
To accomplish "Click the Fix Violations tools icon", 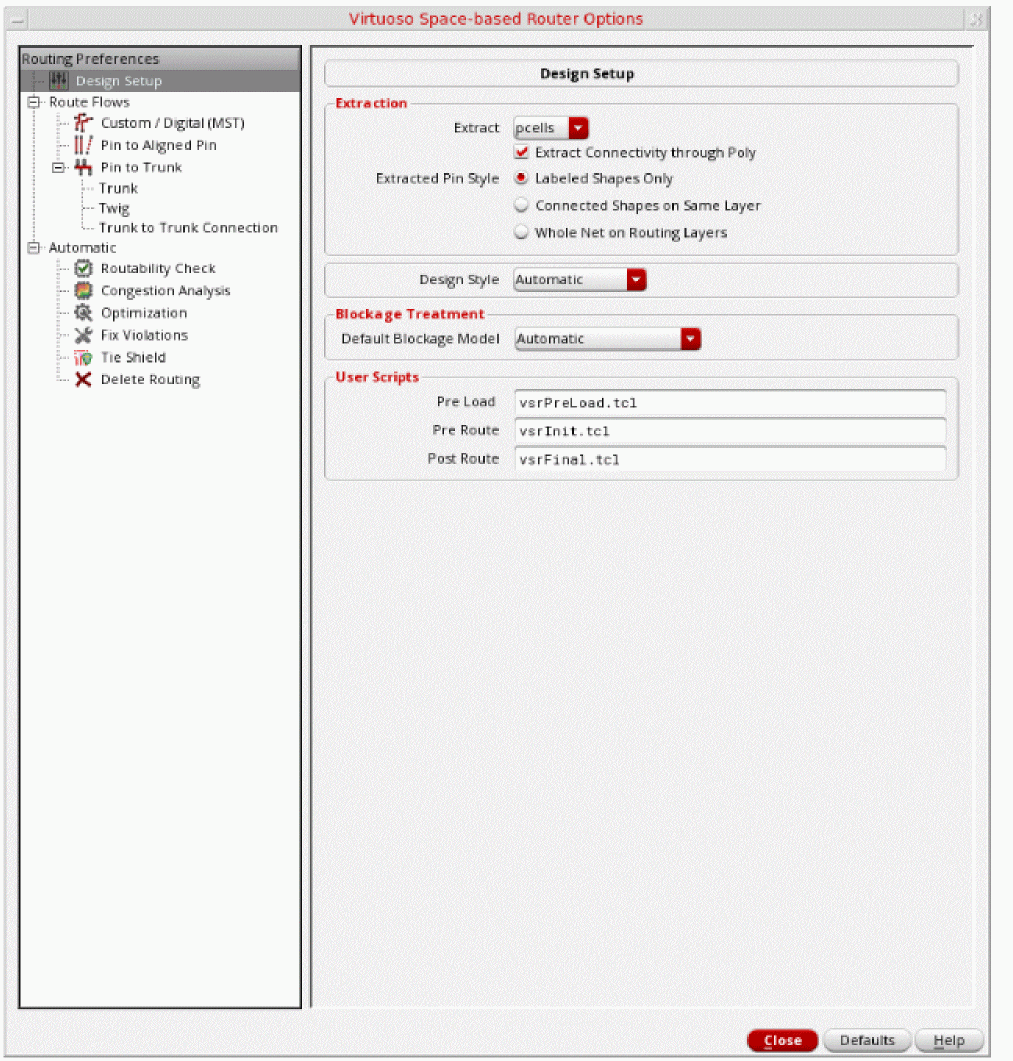I will pos(83,335).
